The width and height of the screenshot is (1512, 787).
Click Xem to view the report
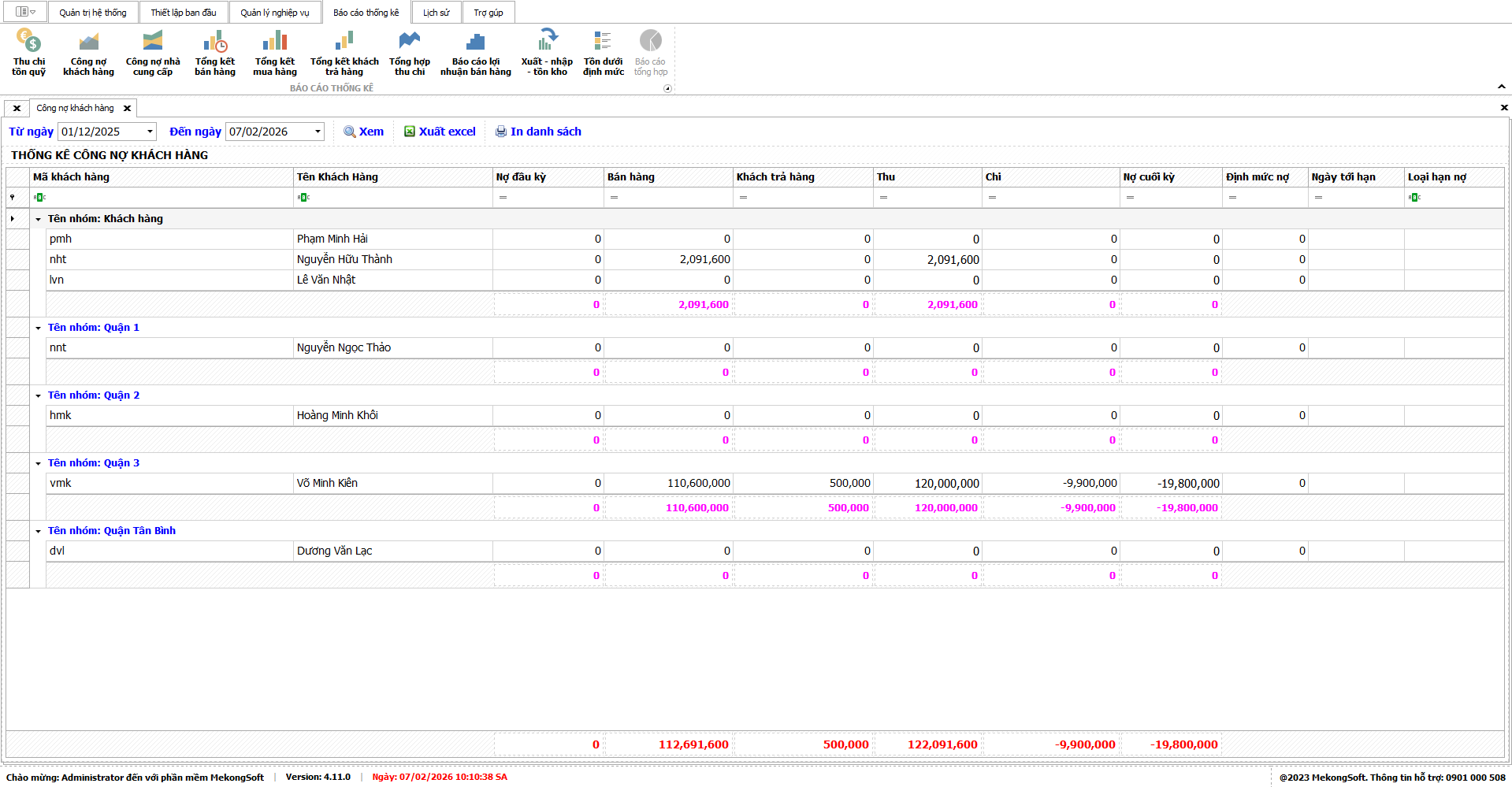click(364, 132)
